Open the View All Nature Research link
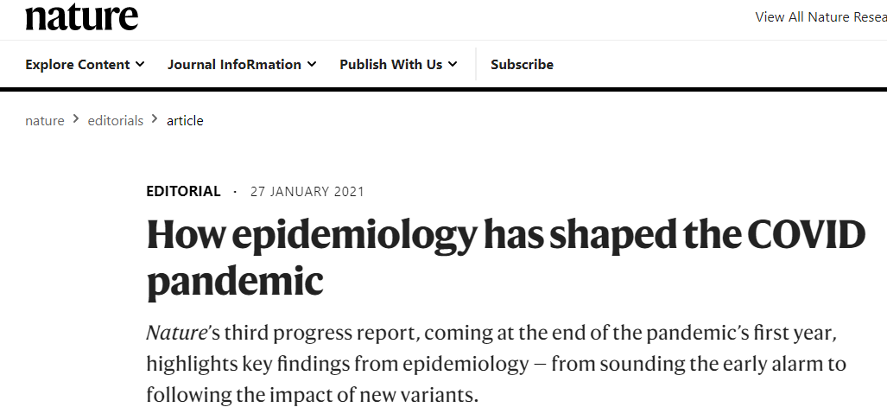887x420 pixels. click(x=821, y=17)
